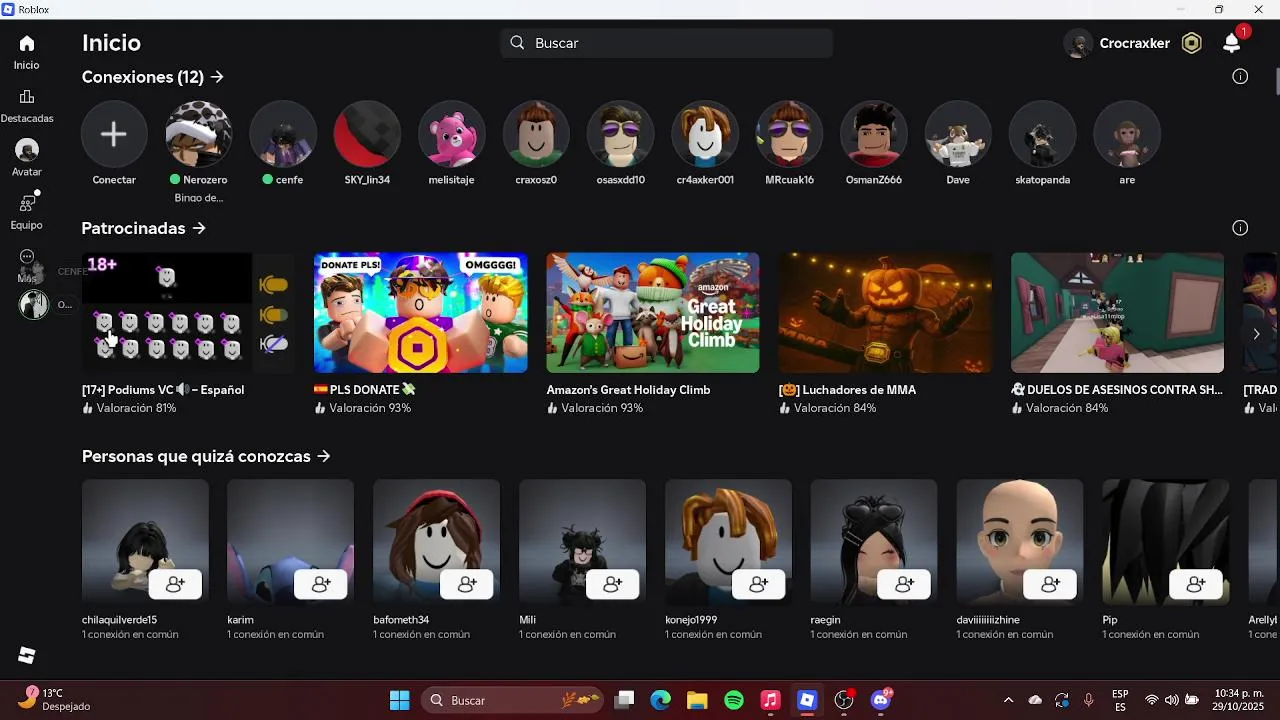This screenshot has width=1280, height=720.
Task: Open the Más three-dots sidebar menu
Action: (x=27, y=257)
